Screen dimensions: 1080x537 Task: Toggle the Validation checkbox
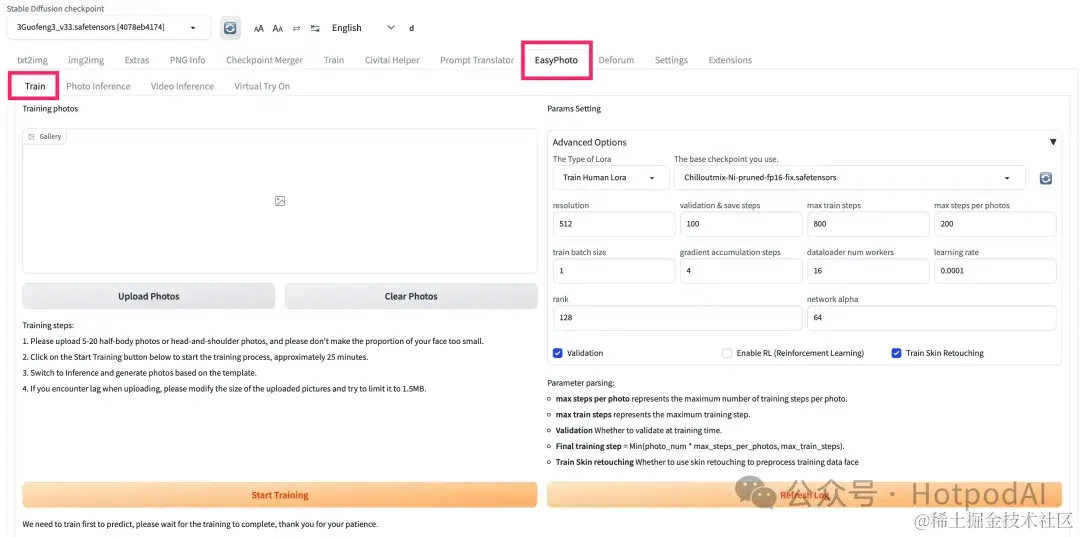[558, 353]
